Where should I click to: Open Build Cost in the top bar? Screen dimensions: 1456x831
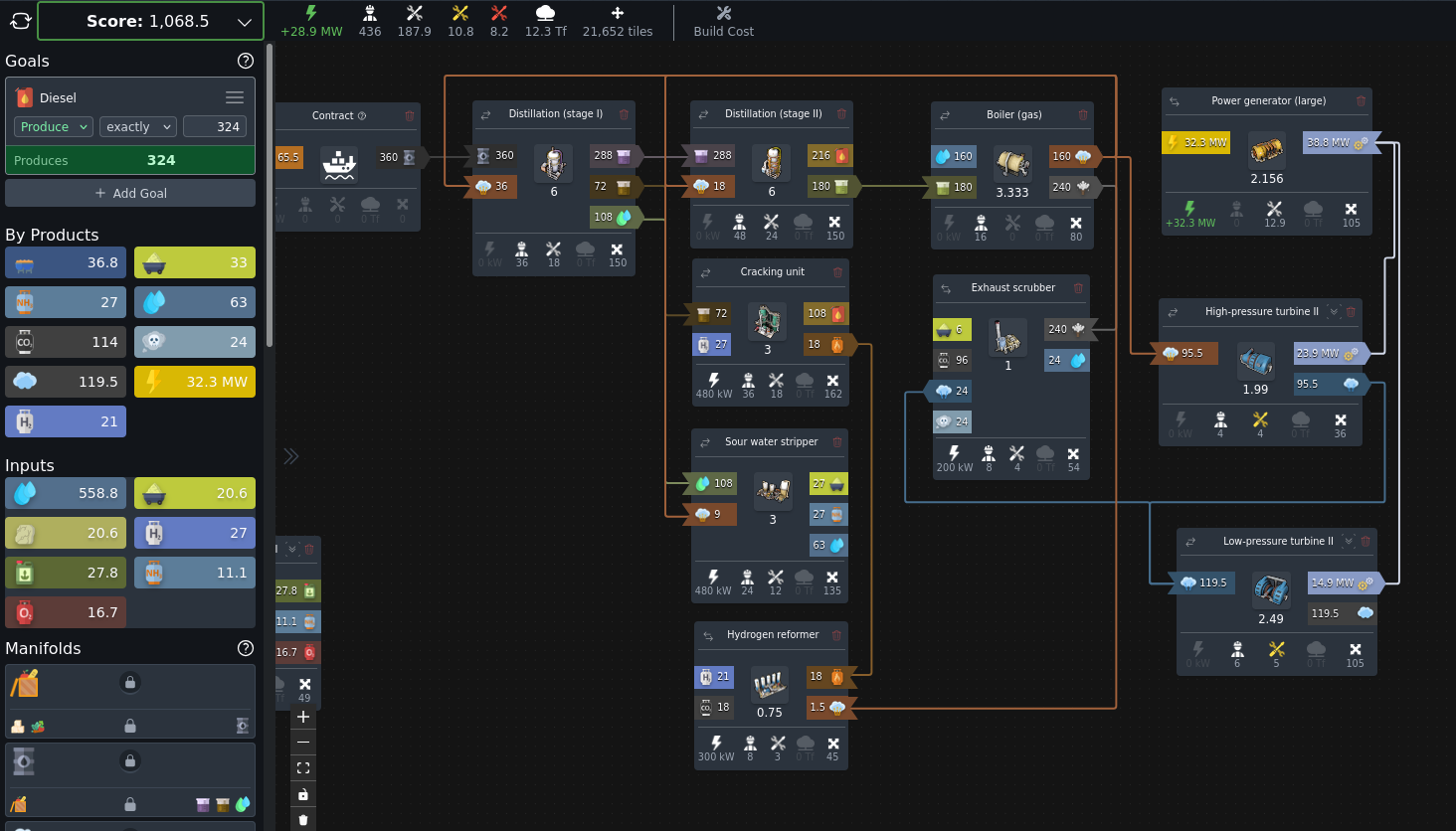(x=723, y=21)
